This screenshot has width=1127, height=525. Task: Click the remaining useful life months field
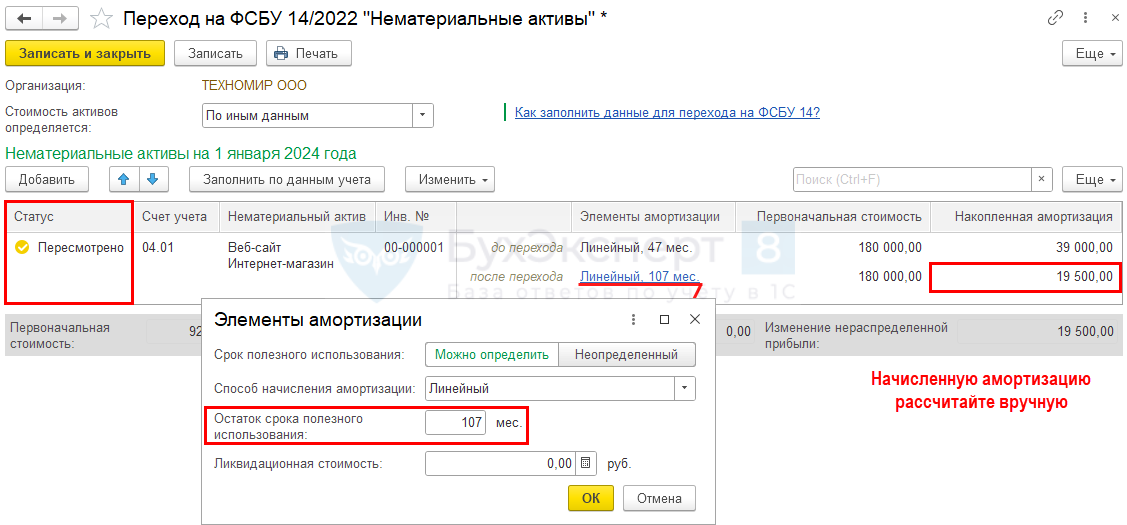455,424
